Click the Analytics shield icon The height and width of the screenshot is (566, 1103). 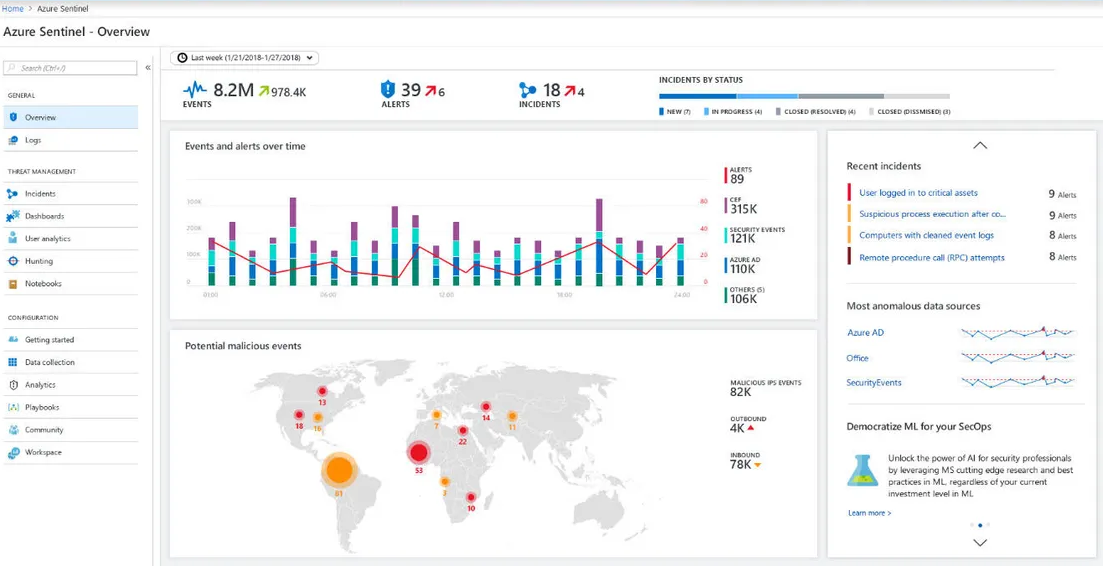click(x=13, y=385)
